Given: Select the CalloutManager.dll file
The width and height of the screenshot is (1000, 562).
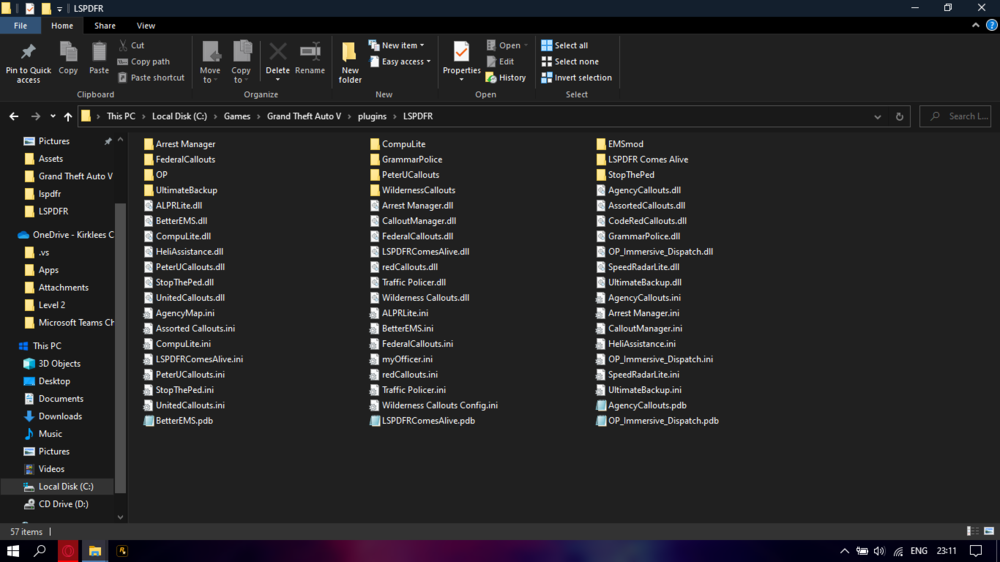Looking at the screenshot, I should (x=413, y=221).
